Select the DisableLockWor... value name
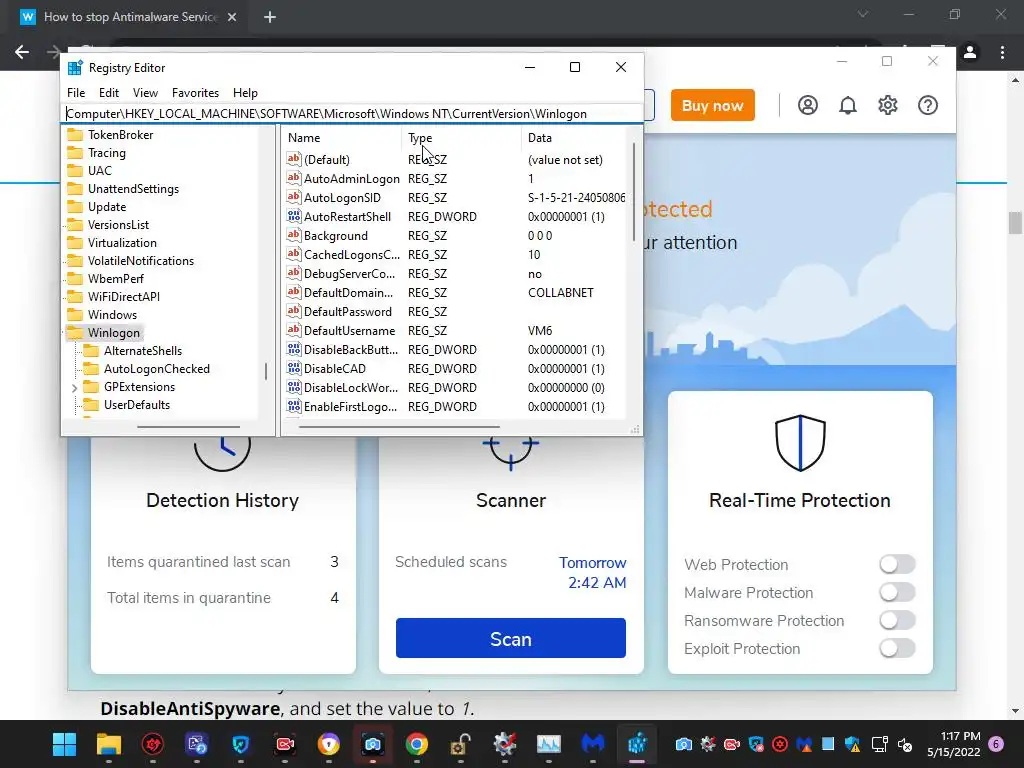 click(351, 388)
